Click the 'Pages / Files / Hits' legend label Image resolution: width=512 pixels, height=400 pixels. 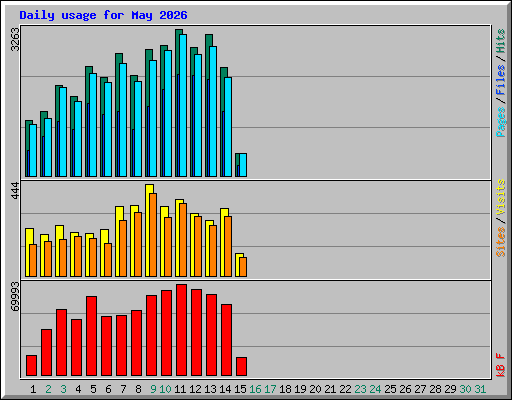click(501, 83)
